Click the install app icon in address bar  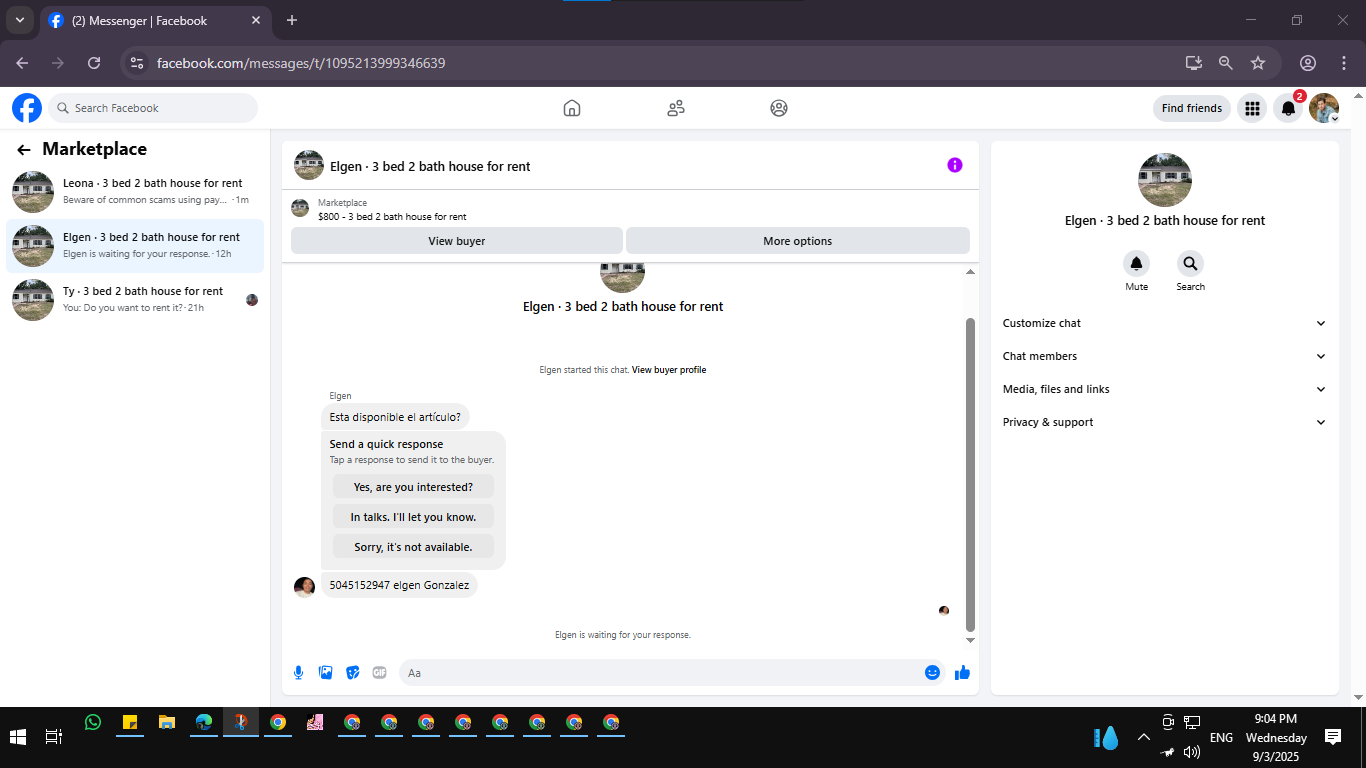click(1193, 63)
